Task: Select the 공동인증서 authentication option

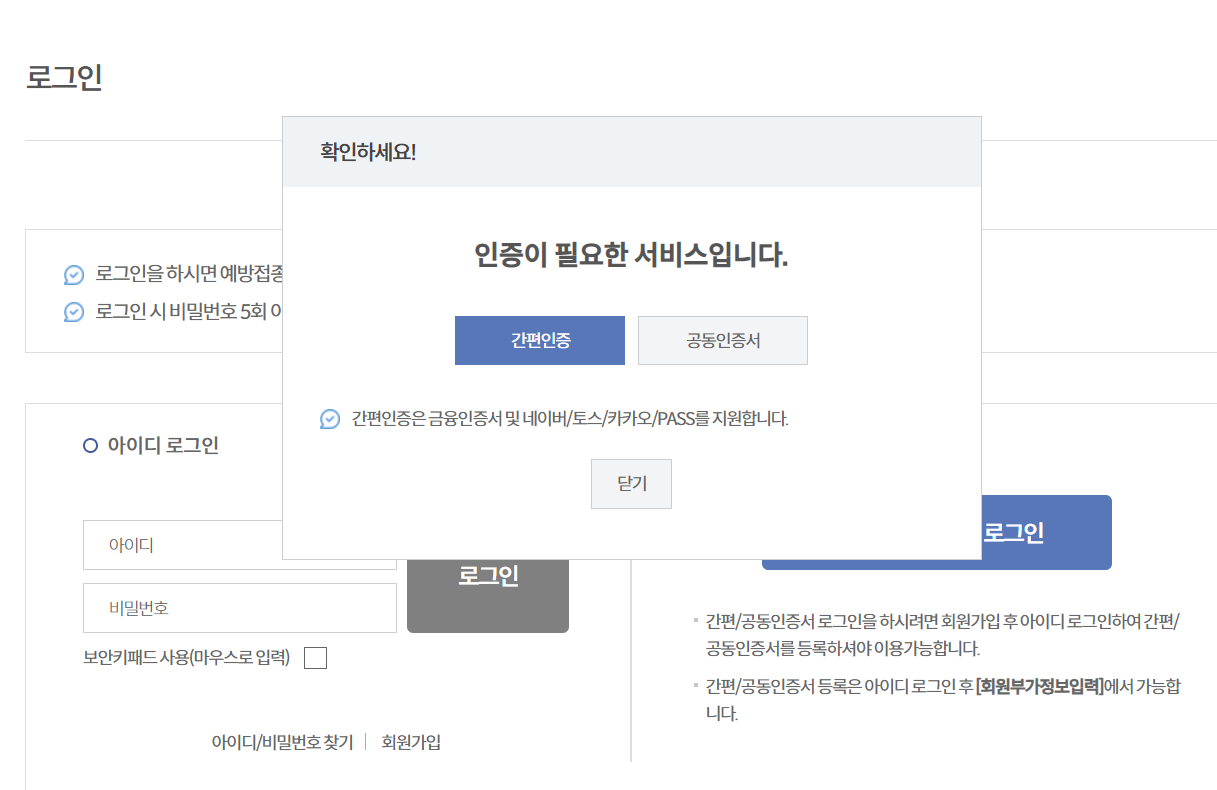Action: tap(722, 340)
